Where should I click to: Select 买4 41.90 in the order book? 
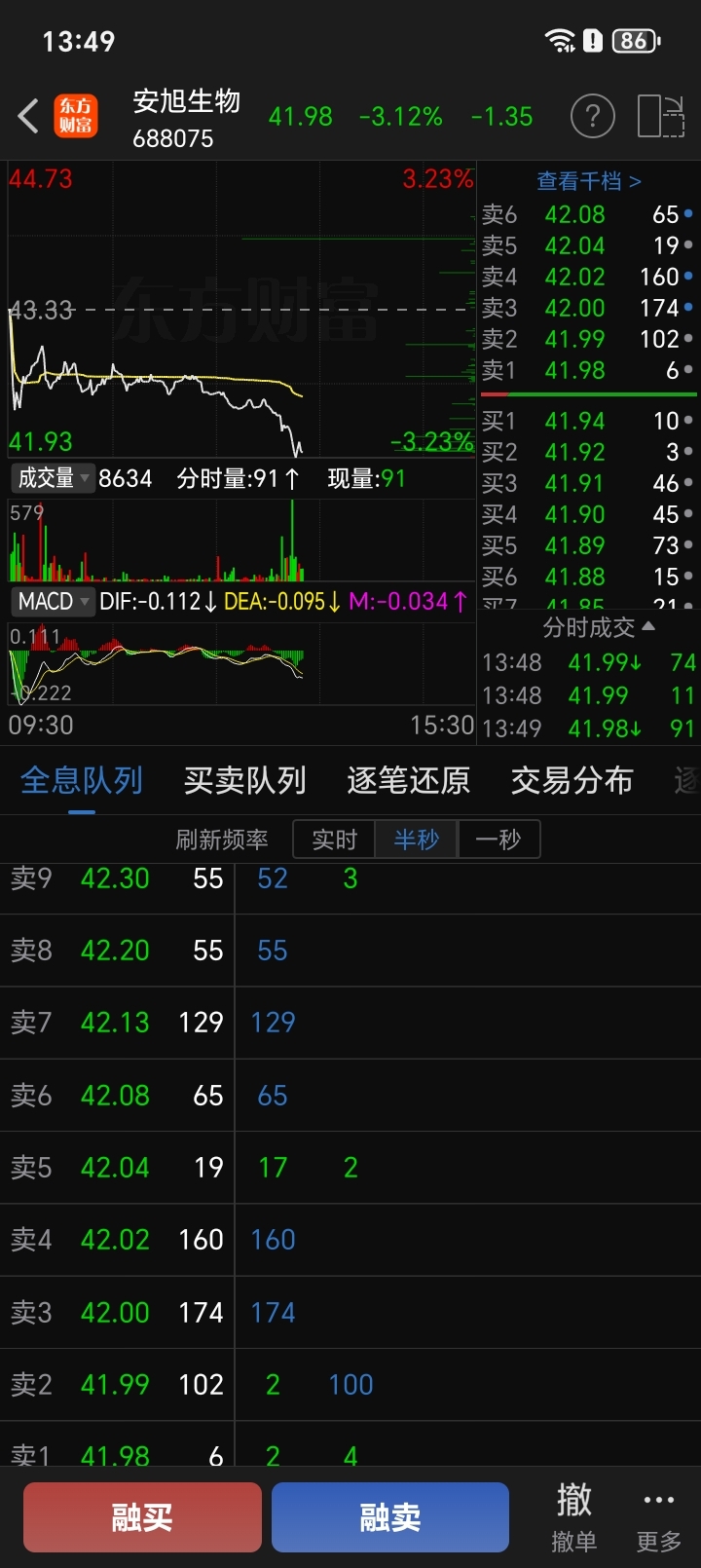click(588, 514)
